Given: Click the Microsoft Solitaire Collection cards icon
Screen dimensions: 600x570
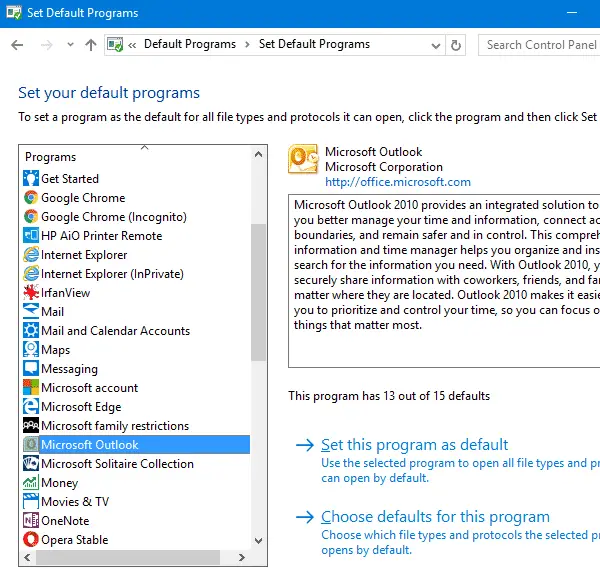Looking at the screenshot, I should coord(31,464).
